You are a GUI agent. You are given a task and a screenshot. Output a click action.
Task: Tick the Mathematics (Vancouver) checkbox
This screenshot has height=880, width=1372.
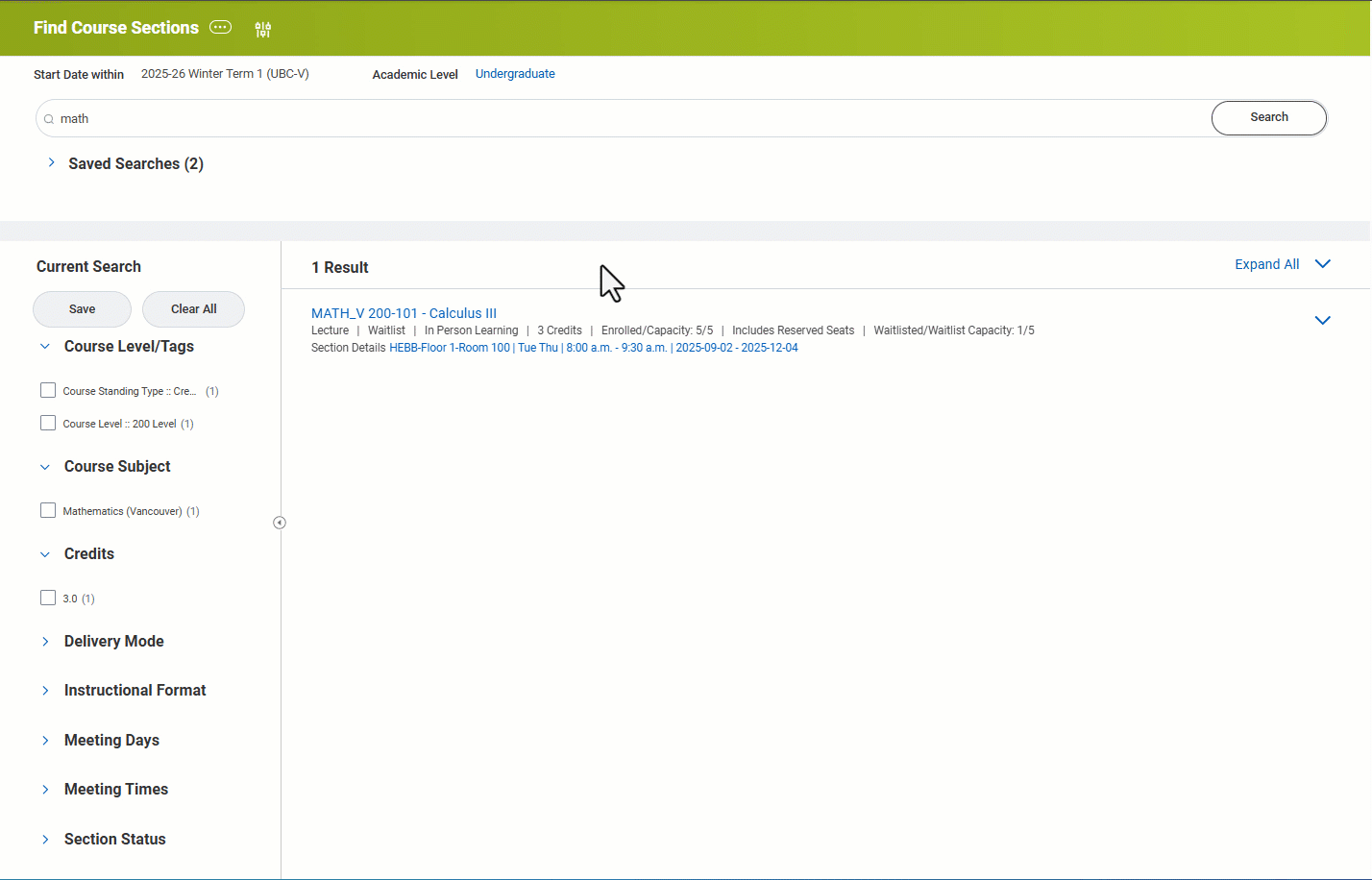pos(48,510)
